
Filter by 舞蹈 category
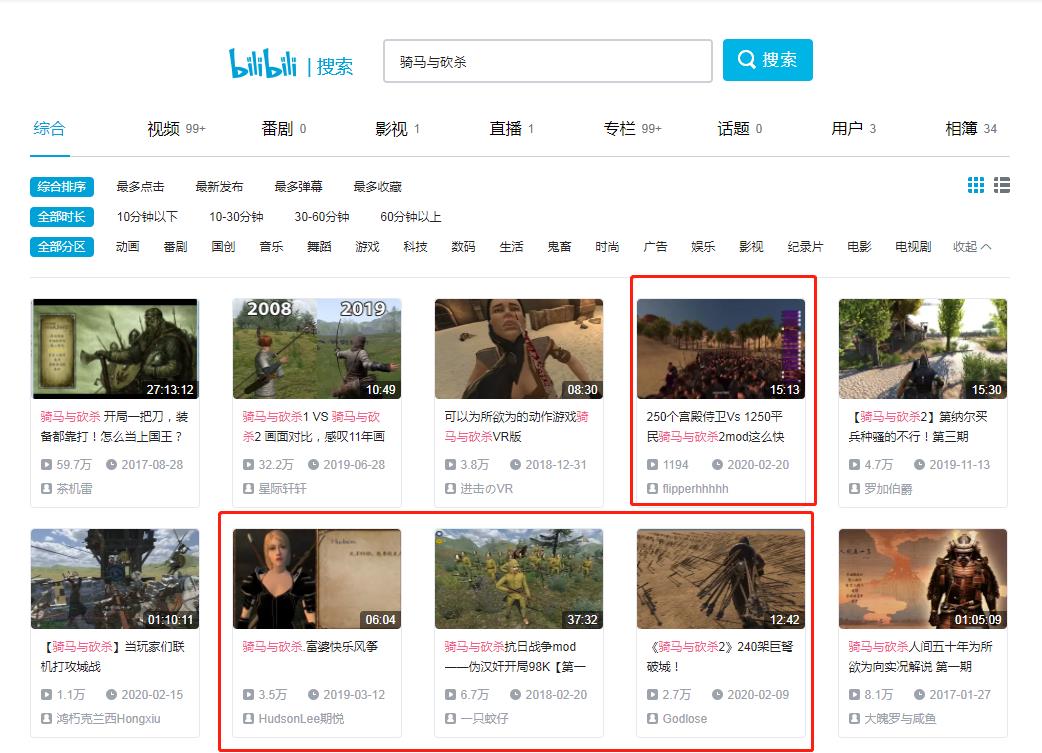pos(319,247)
